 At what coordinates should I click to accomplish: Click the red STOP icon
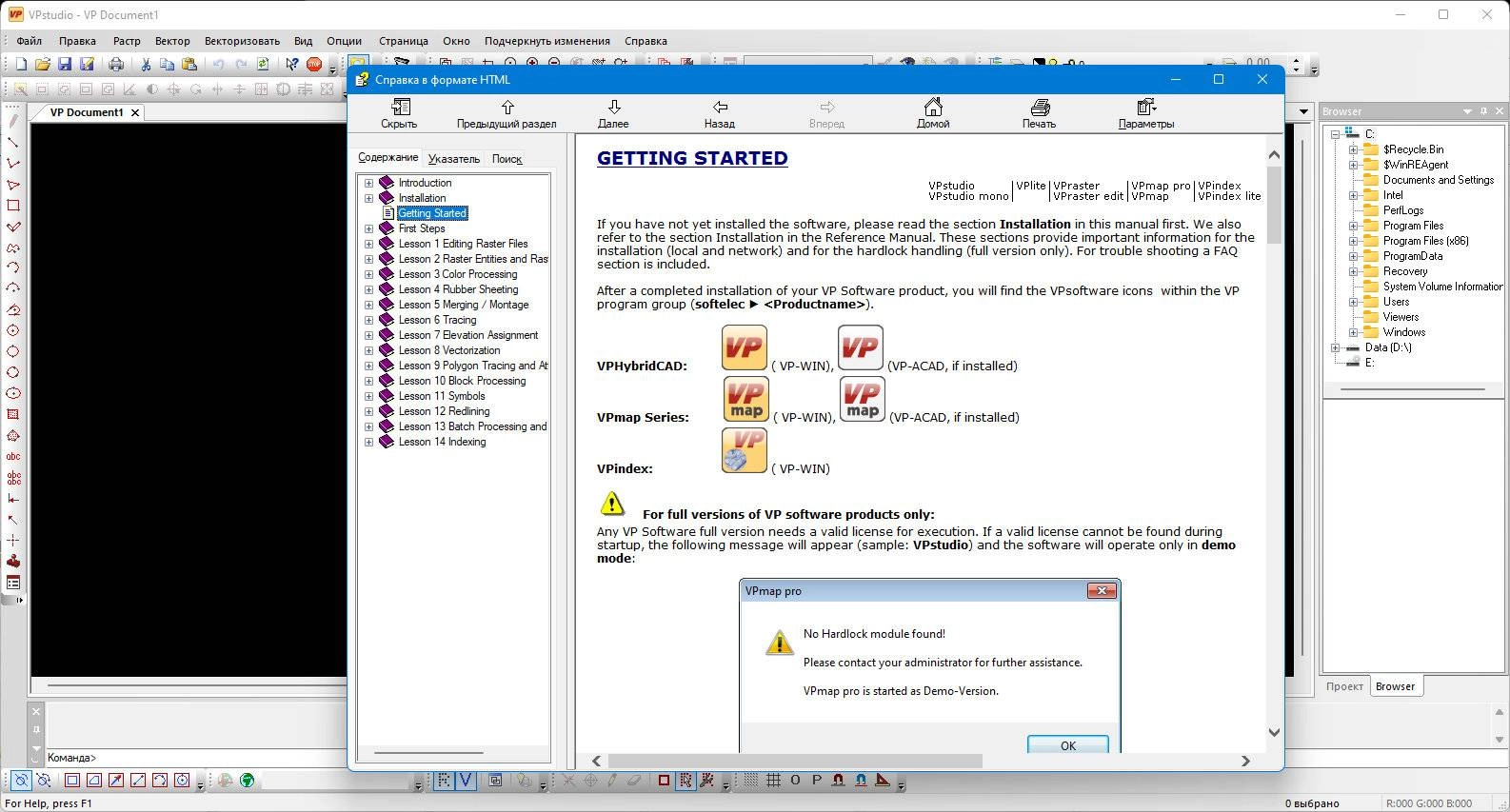[314, 64]
